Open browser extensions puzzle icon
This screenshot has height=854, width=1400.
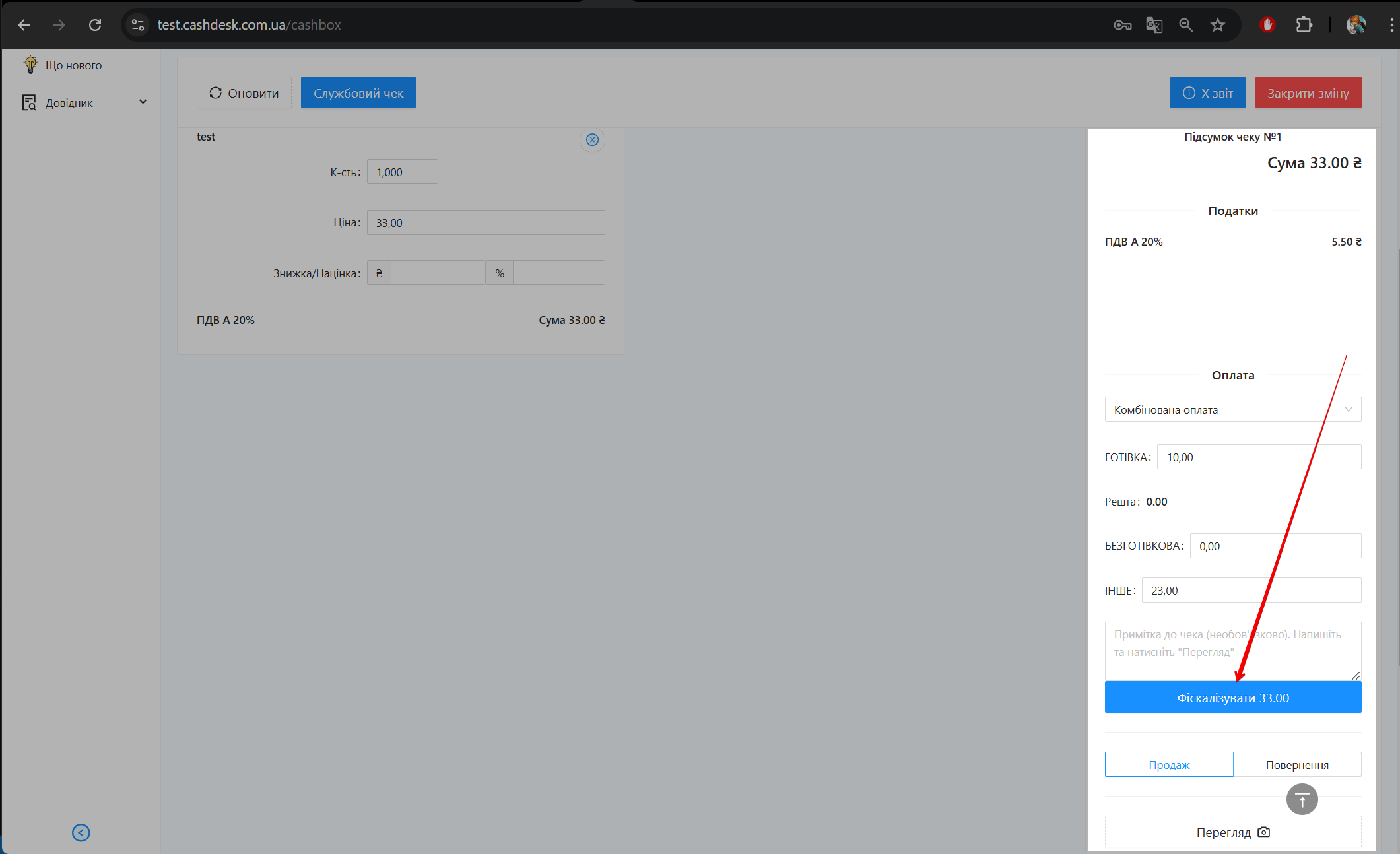tap(1304, 25)
